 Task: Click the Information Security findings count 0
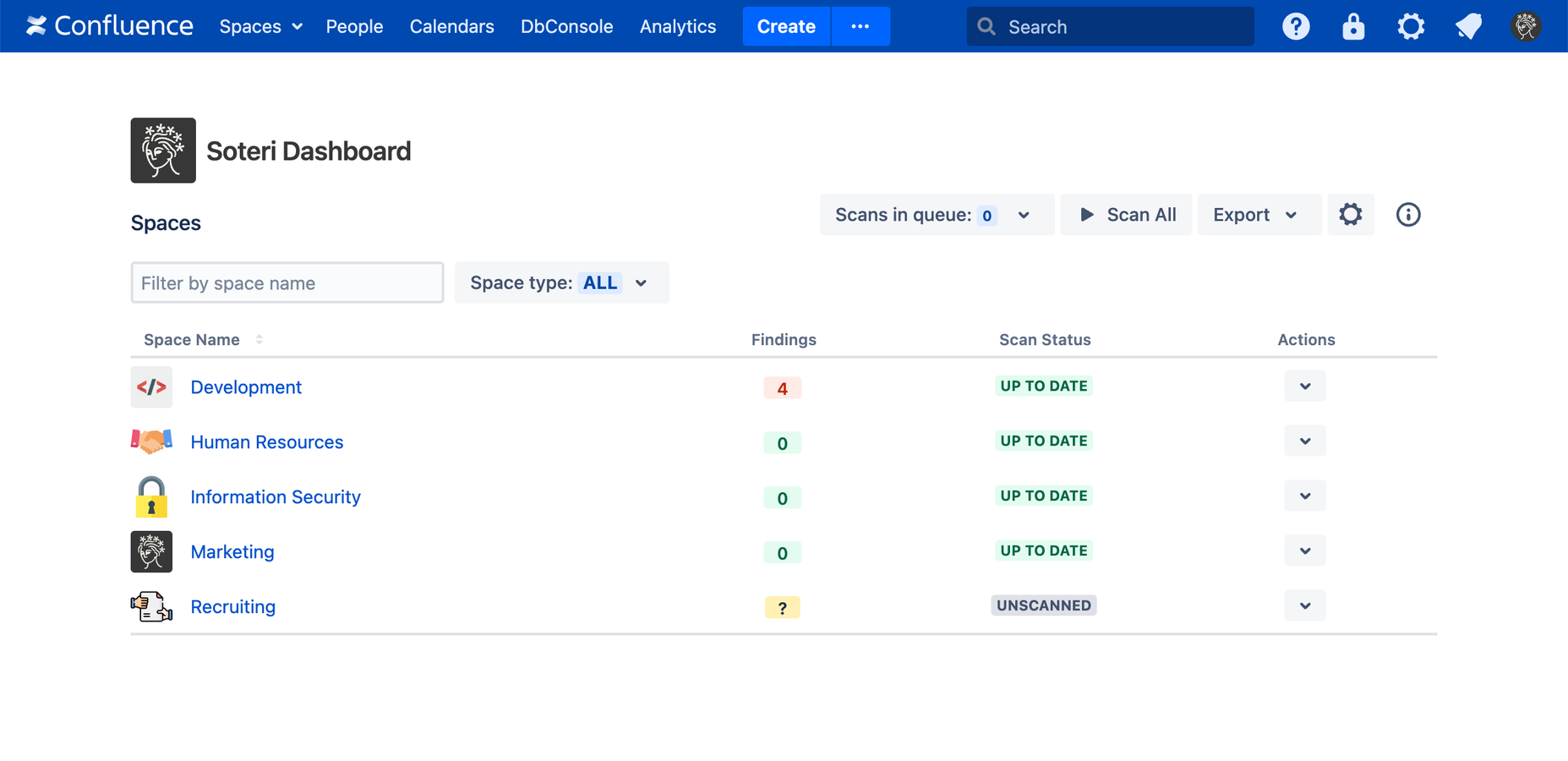(x=783, y=498)
